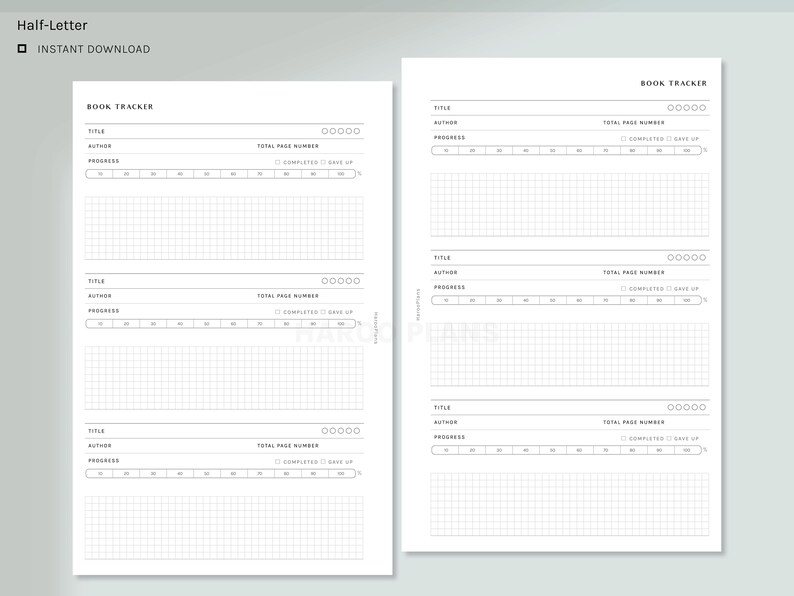
Task: Select third rating circle in right page's middle entry
Action: [x=687, y=258]
